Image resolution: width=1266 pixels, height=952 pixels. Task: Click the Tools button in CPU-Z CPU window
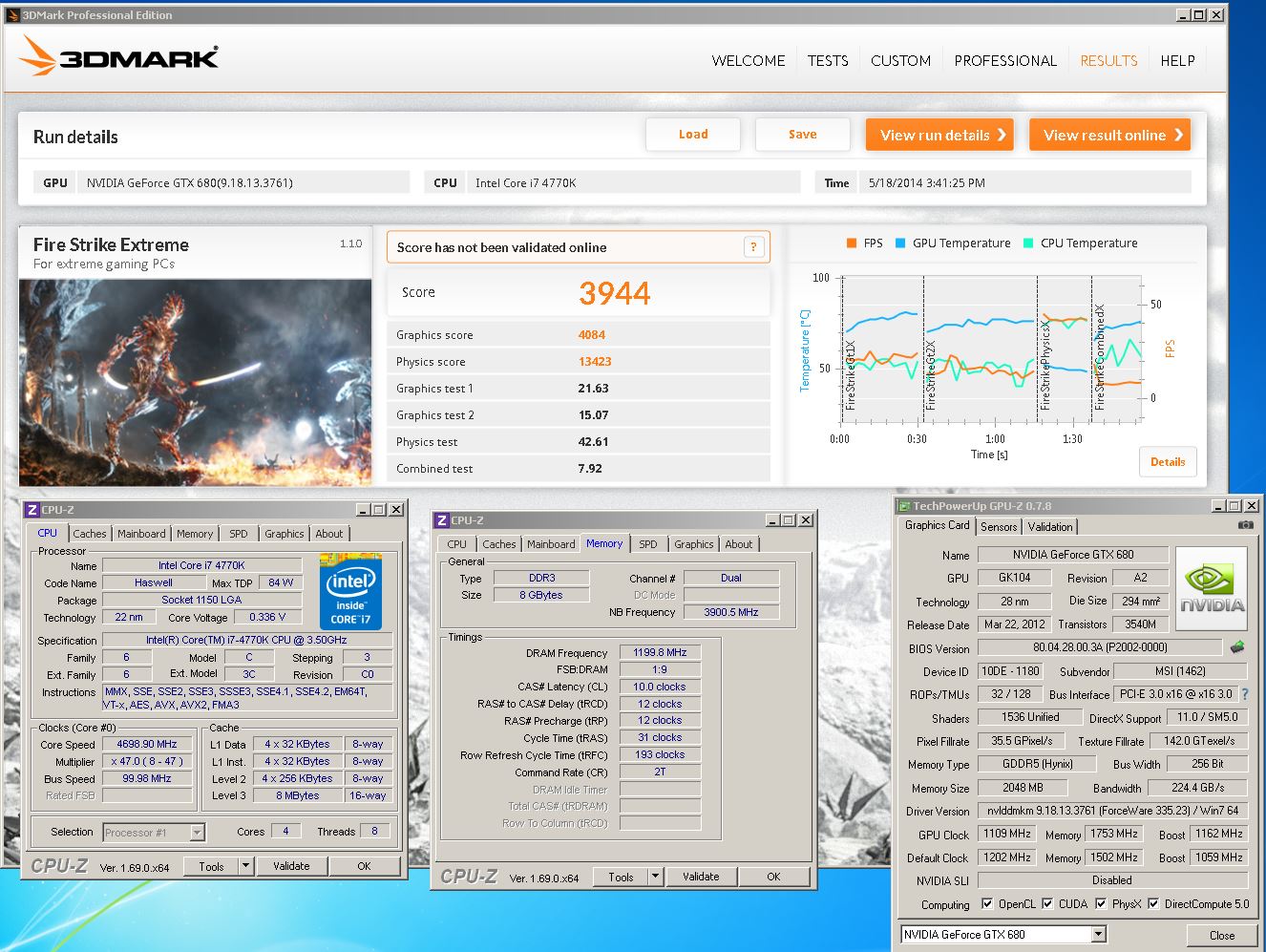212,866
